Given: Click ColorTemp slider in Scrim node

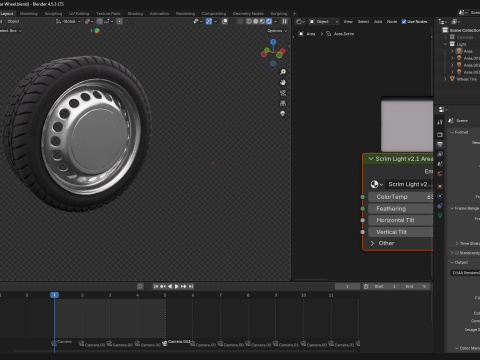Looking at the screenshot, I should 400,197.
